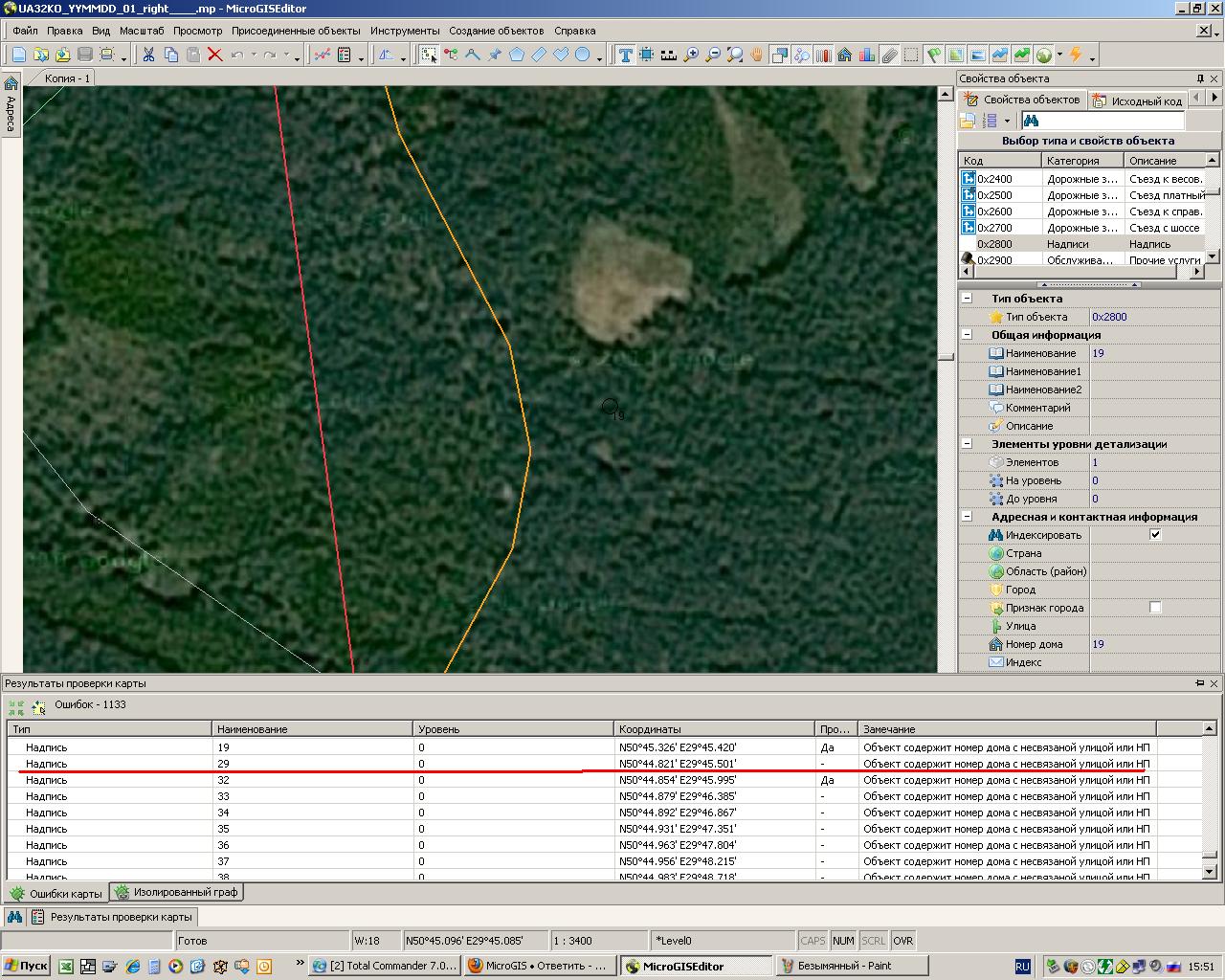Select the hand pan tool
This screenshot has height=980, width=1225.
point(757,55)
